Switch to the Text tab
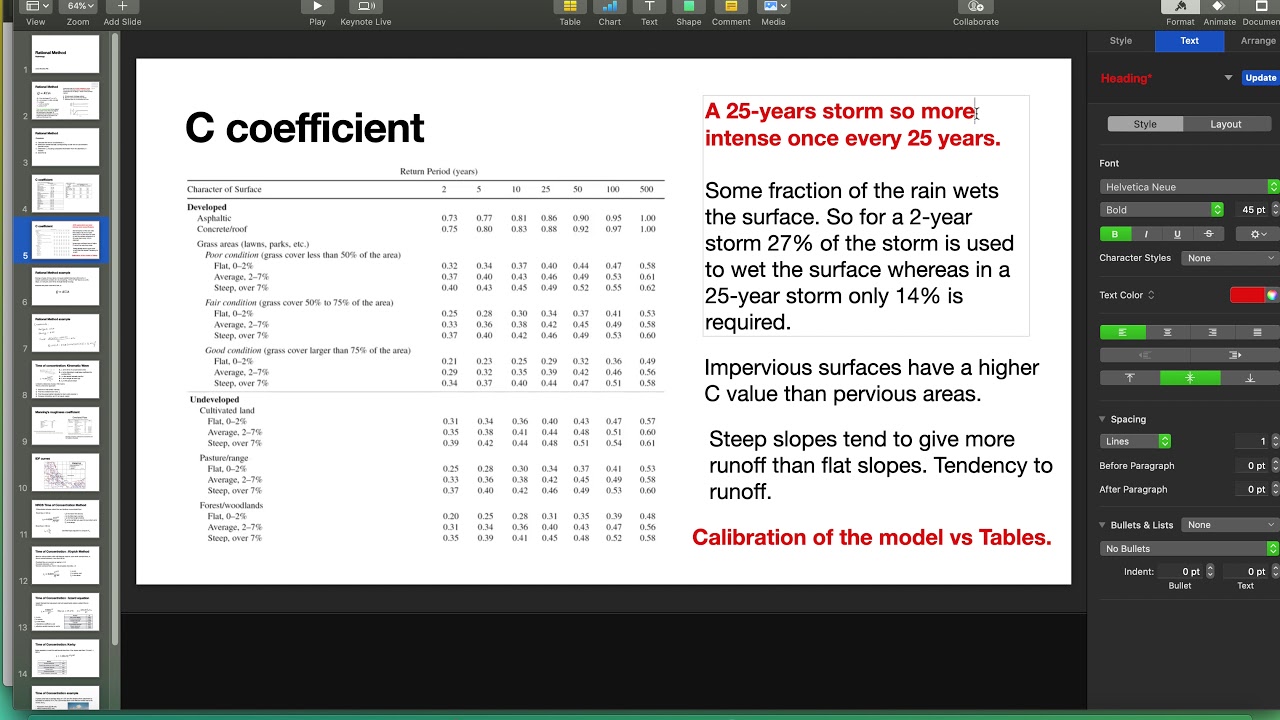The image size is (1280, 720). (1189, 41)
